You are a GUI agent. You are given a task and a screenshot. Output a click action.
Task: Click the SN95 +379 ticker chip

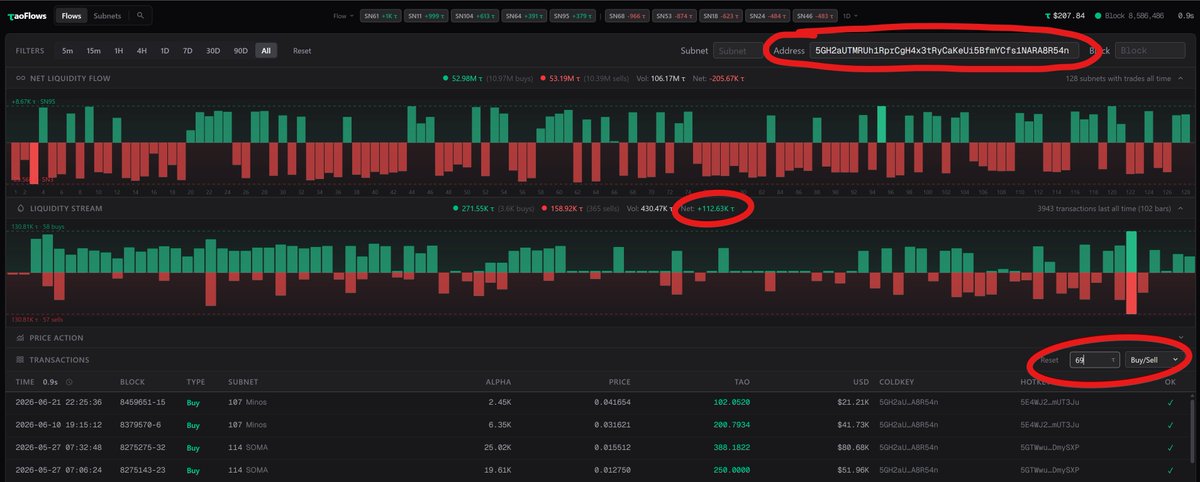click(x=571, y=17)
